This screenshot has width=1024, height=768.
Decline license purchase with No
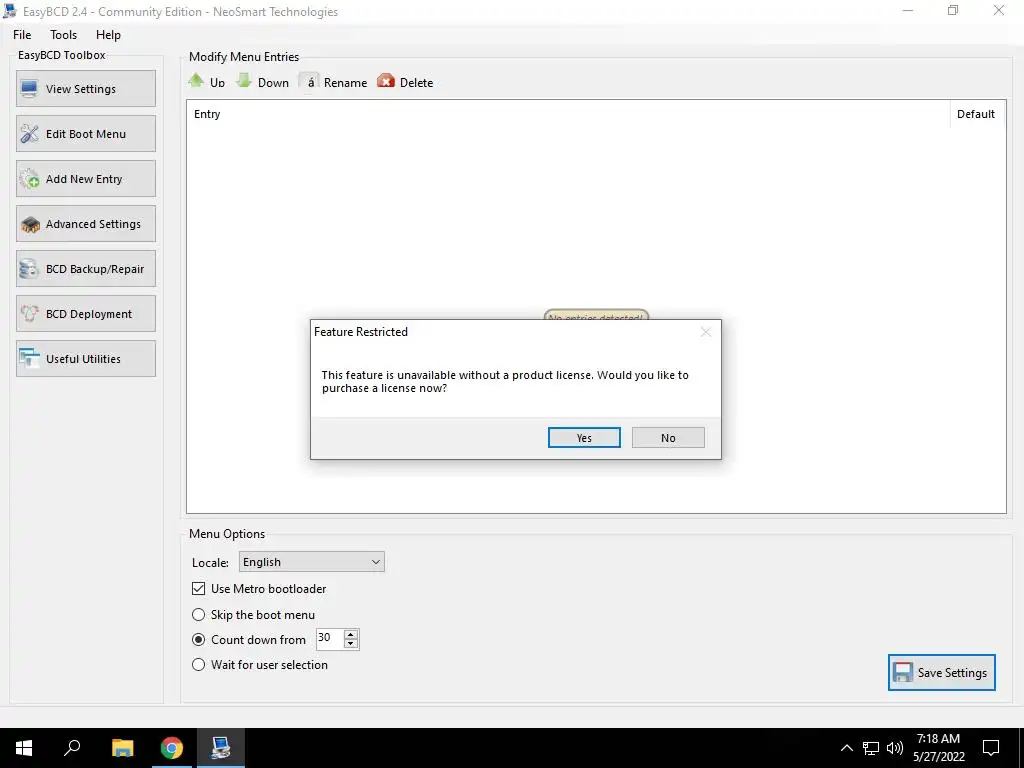(x=668, y=438)
